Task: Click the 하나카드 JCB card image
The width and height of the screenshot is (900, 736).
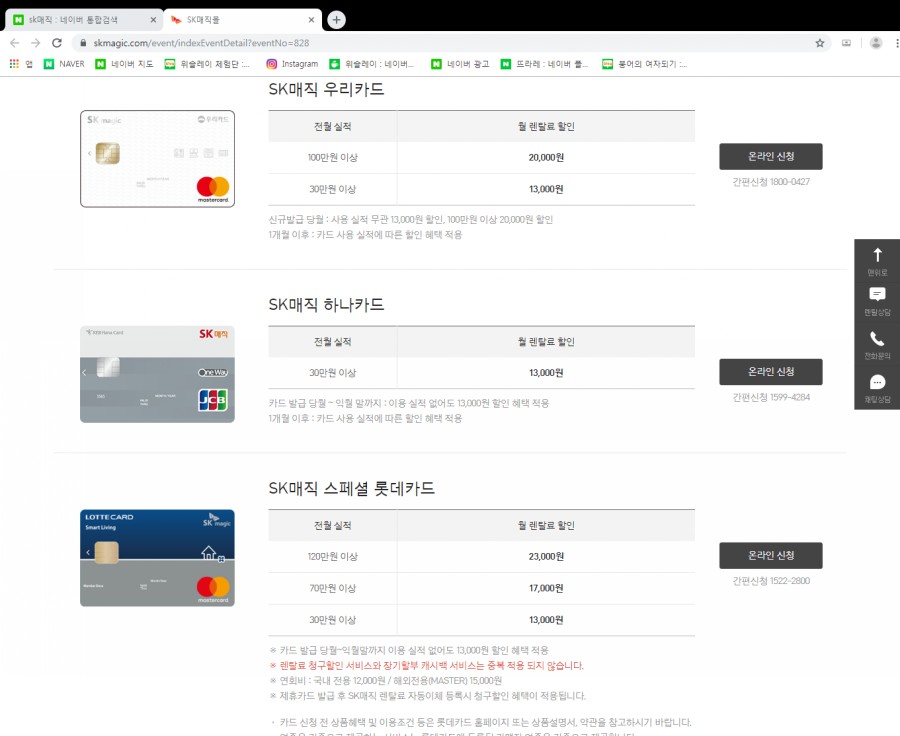Action: [157, 374]
